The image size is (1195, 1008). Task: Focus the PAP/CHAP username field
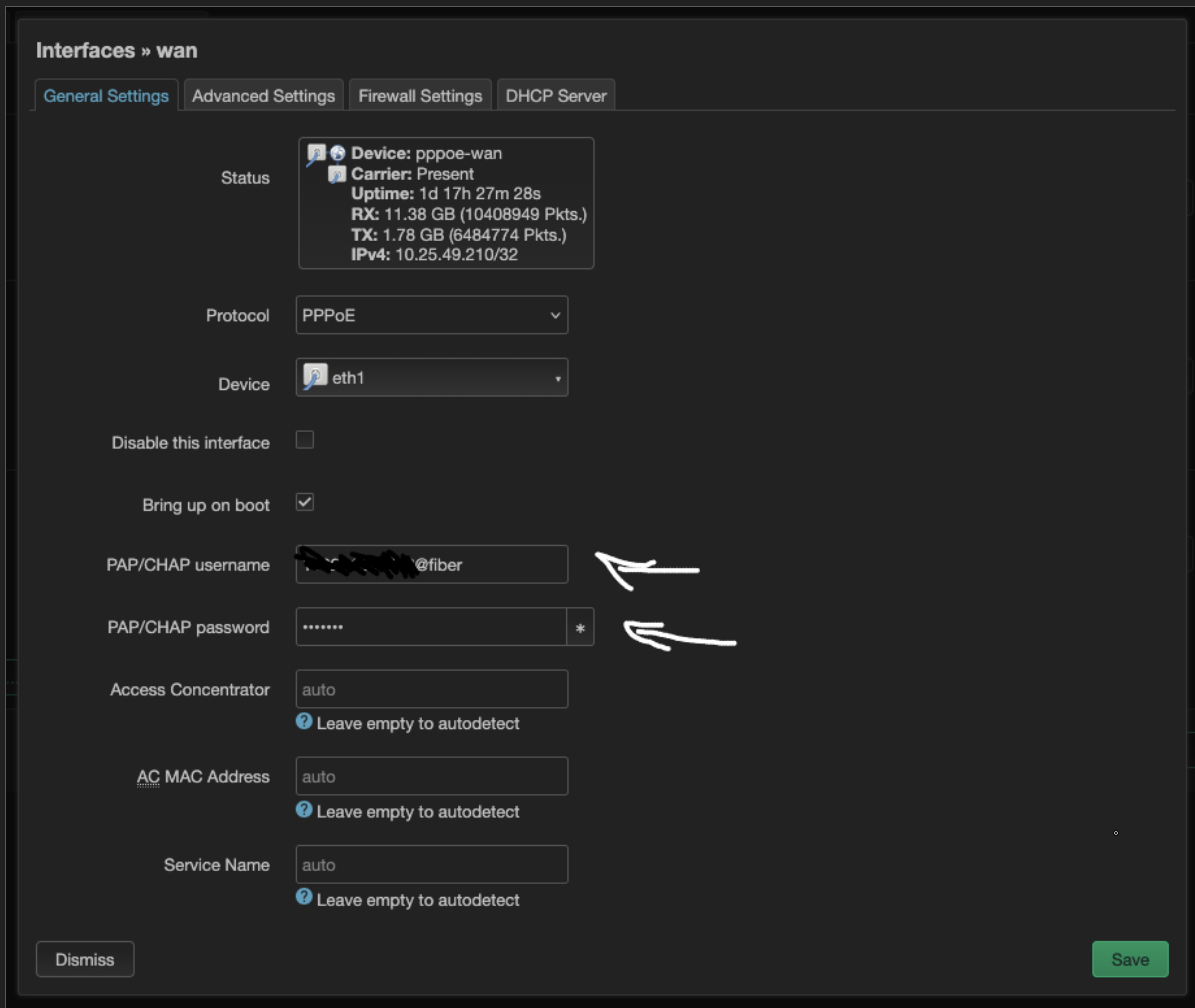(431, 565)
